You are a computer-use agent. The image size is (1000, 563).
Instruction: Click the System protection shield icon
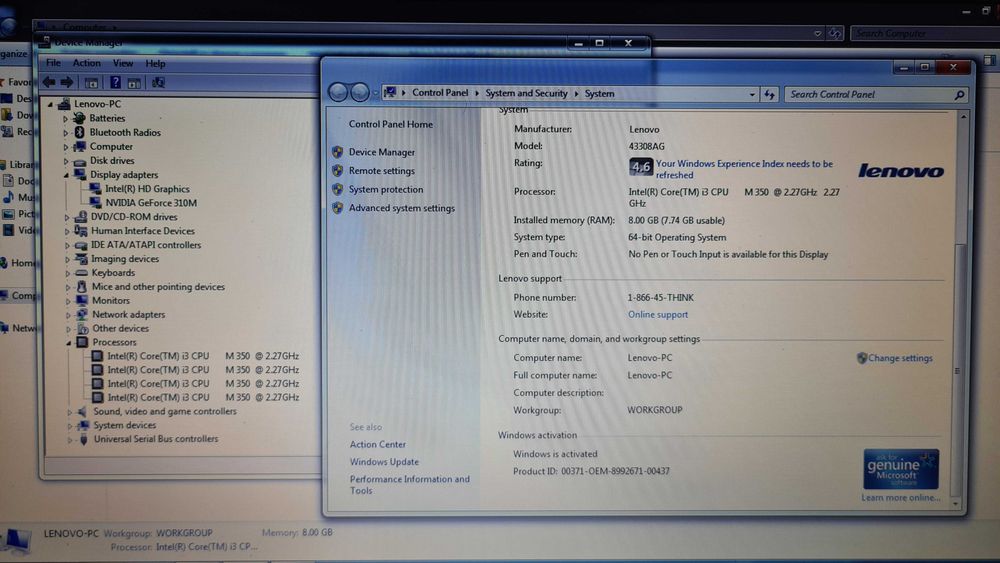click(x=337, y=189)
